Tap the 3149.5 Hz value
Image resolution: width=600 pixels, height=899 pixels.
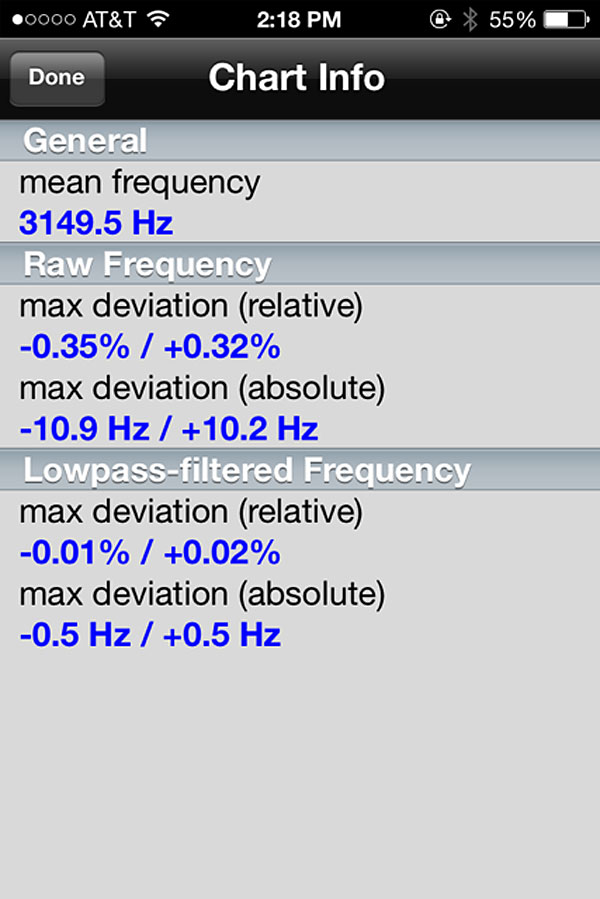tap(96, 222)
